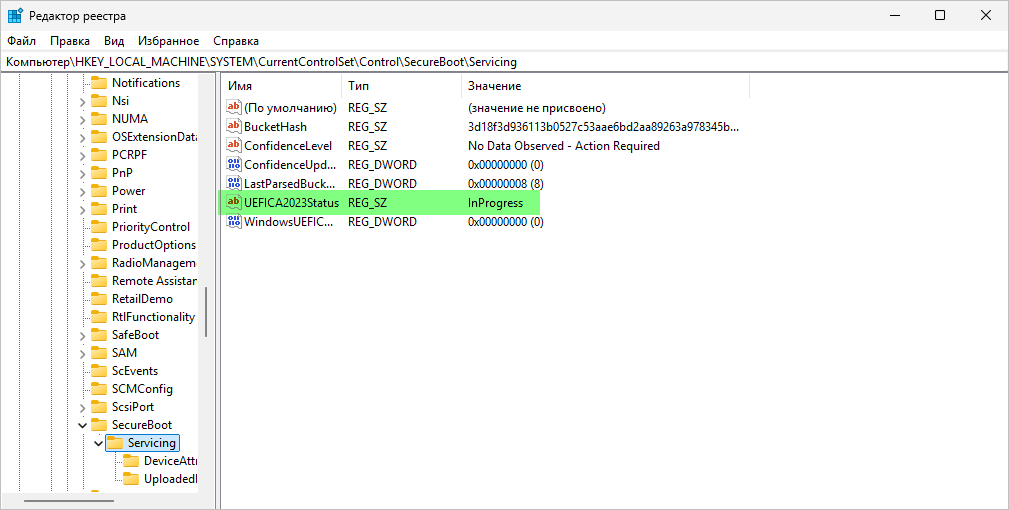
Task: Click the Значение column header
Action: click(606, 86)
